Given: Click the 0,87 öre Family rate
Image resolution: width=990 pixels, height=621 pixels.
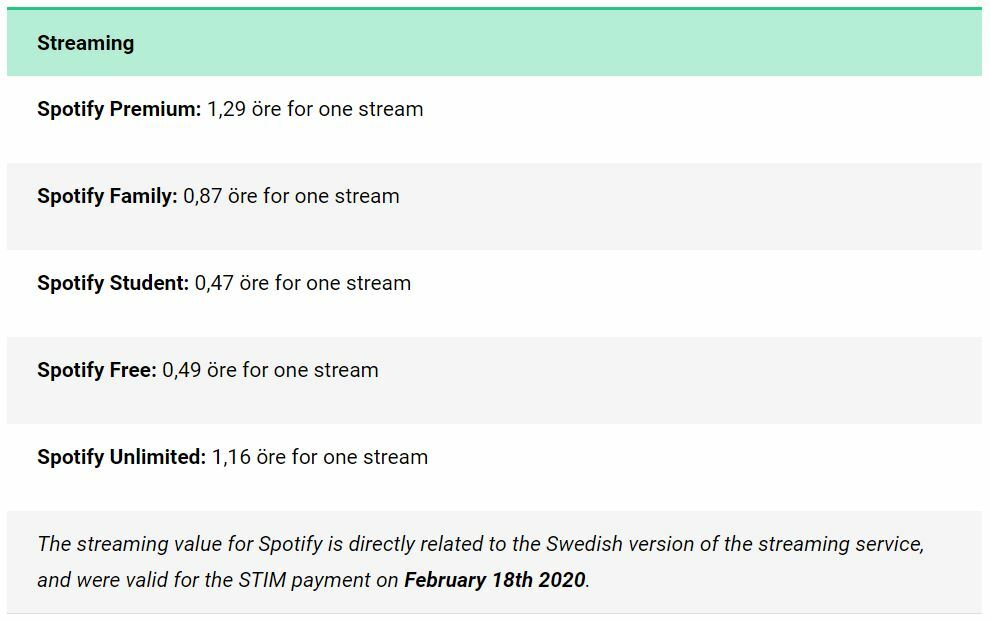Looking at the screenshot, I should (220, 196).
